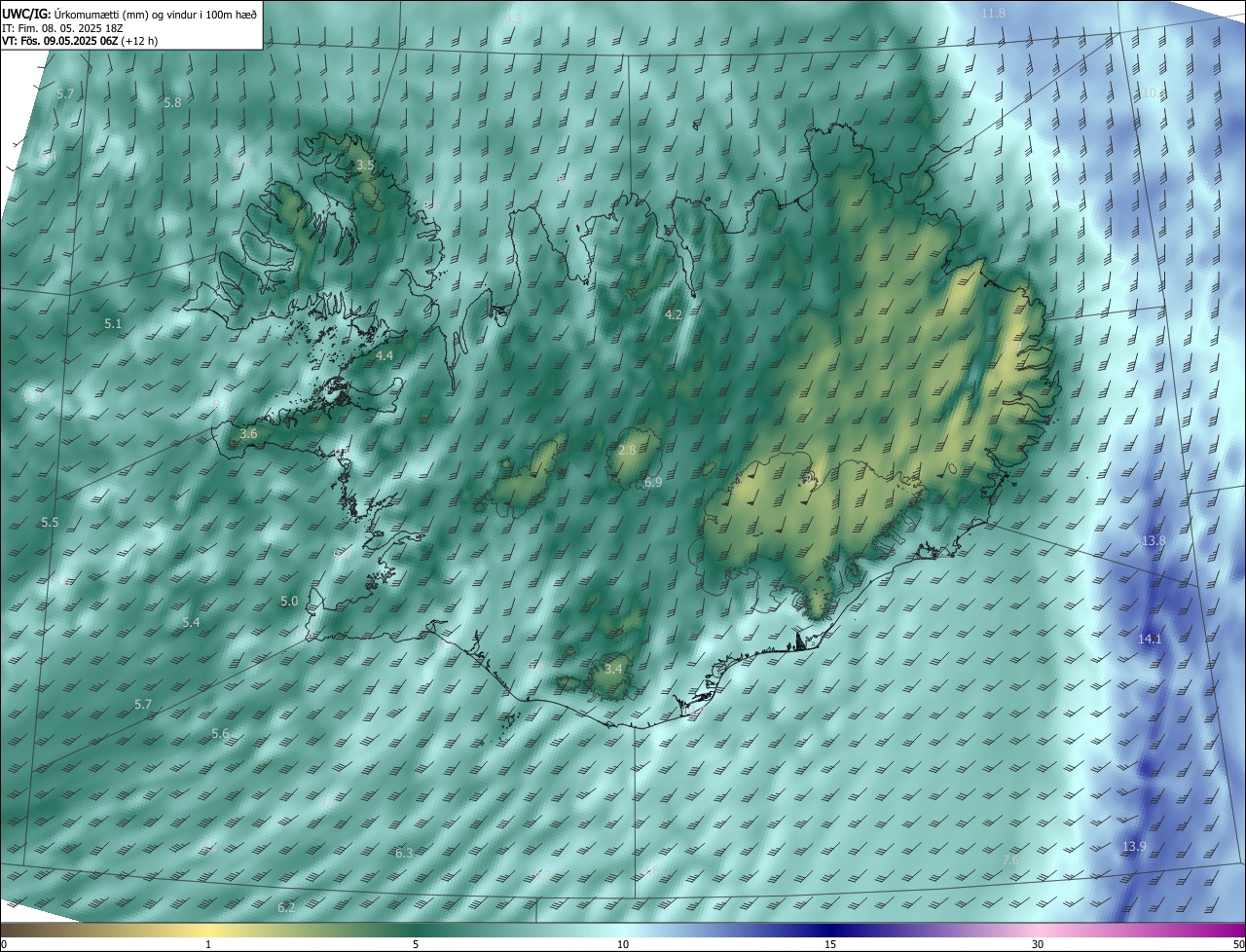
Task: Select the 2.8 value on Hofsjökull glacier
Action: point(627,450)
